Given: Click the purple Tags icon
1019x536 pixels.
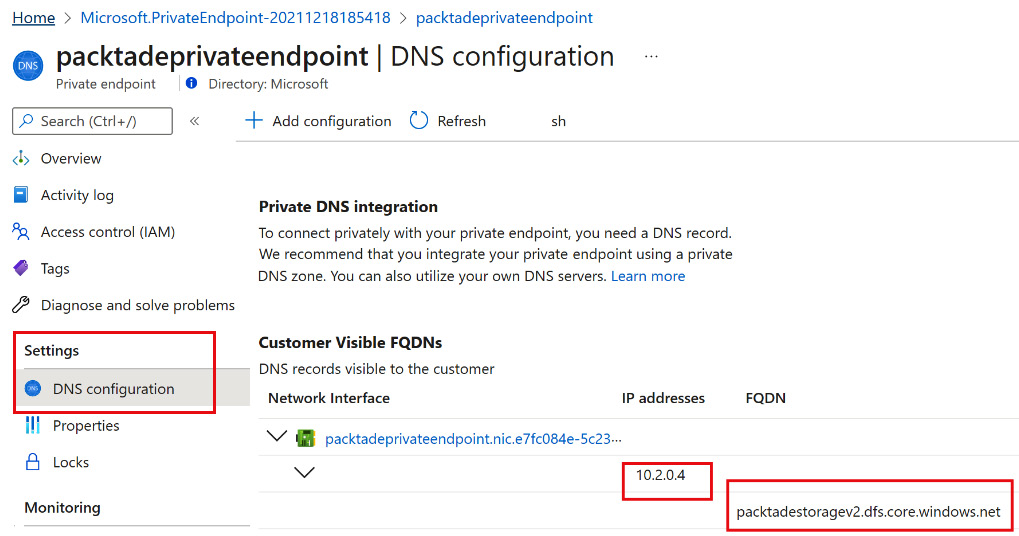Looking at the screenshot, I should click(x=20, y=268).
